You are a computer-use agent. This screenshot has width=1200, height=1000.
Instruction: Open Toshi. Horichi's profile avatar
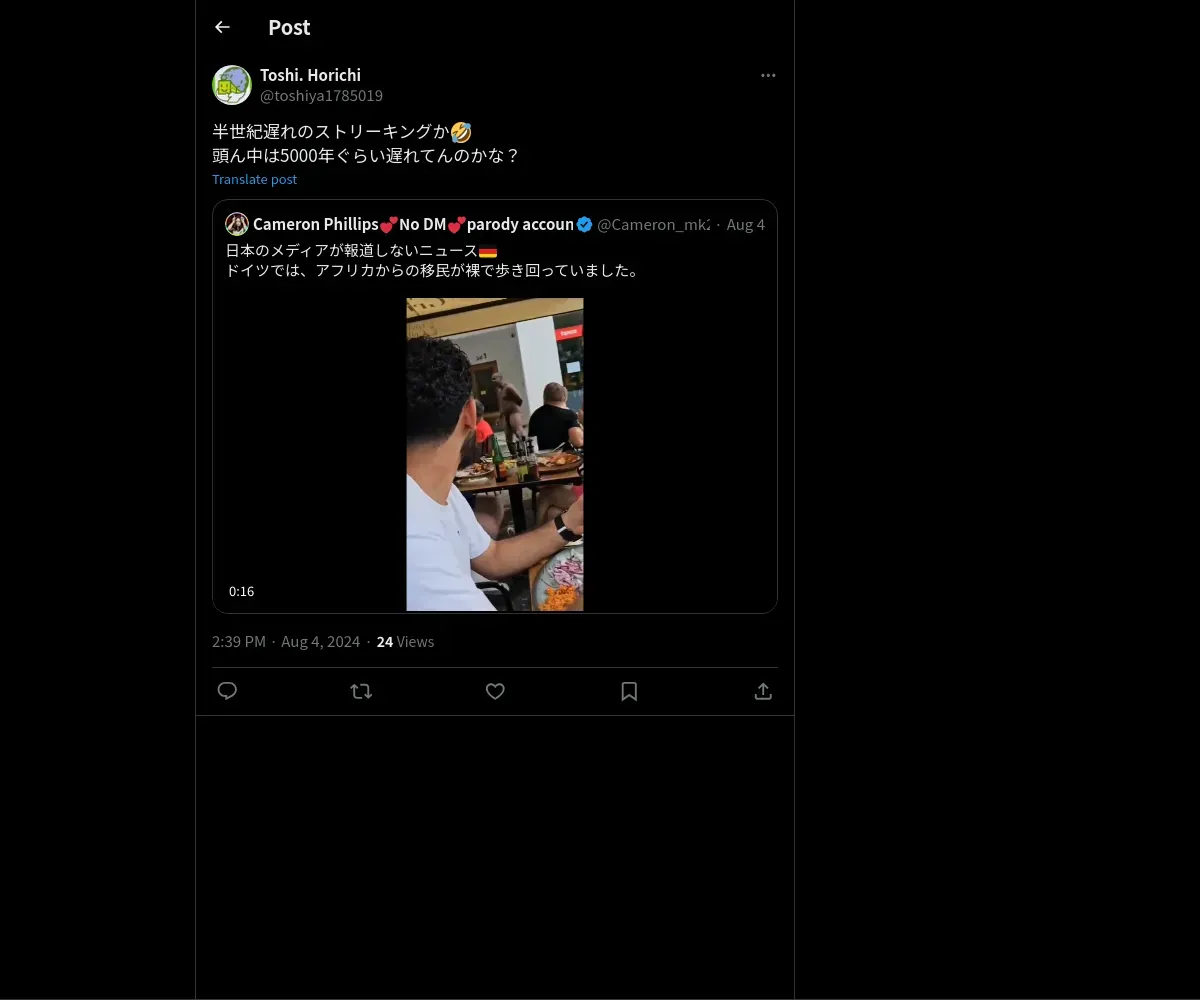[232, 85]
